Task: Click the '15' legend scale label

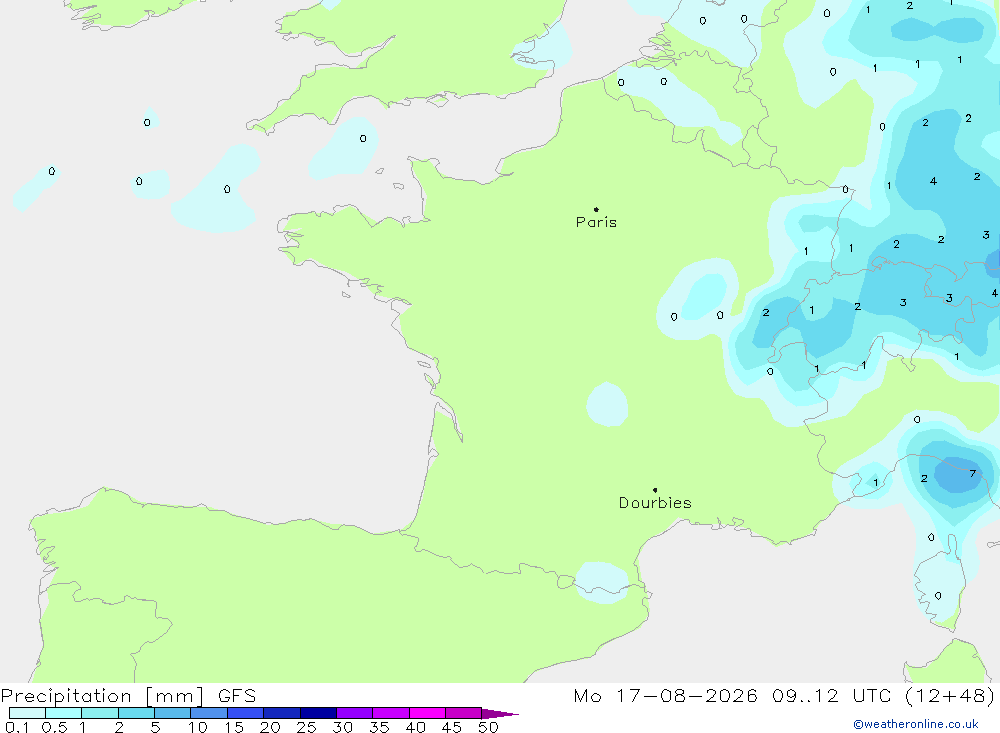Action: coord(233,727)
